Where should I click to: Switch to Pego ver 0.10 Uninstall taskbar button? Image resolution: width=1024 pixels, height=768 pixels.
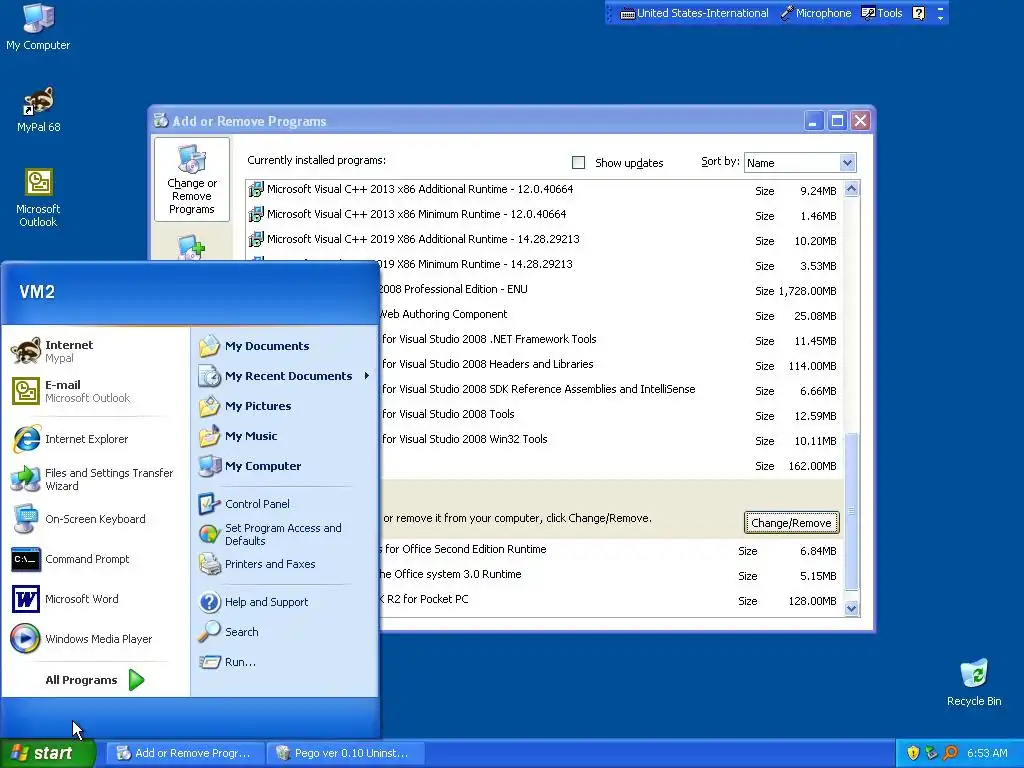pos(345,753)
